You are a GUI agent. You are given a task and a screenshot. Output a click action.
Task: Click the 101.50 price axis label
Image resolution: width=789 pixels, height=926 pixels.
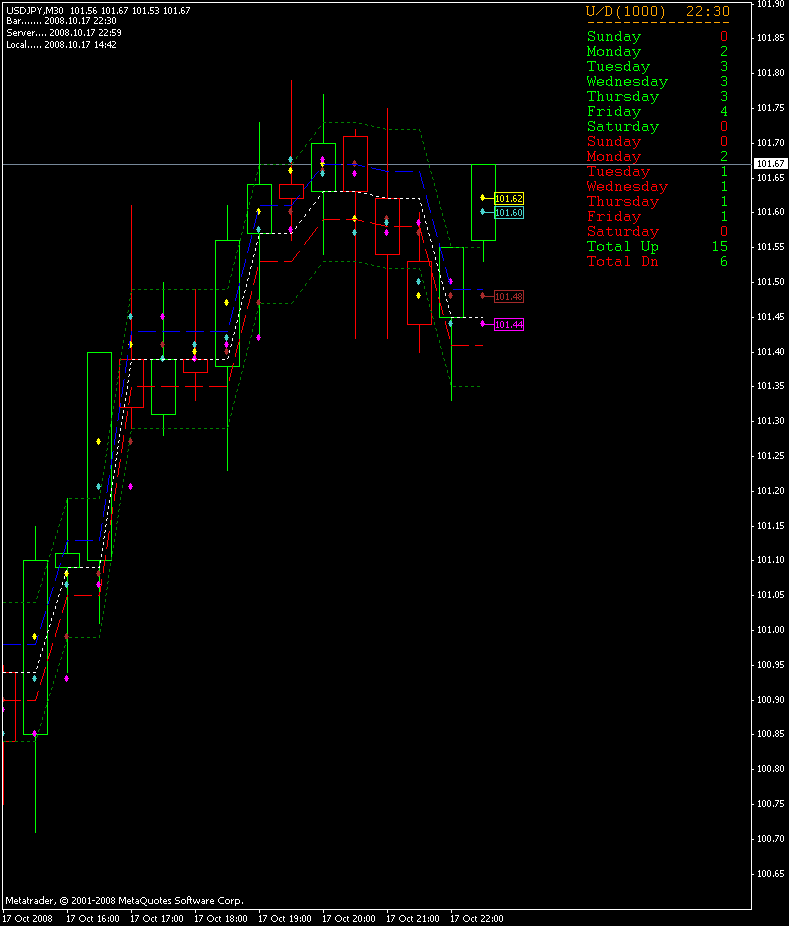[x=771, y=282]
